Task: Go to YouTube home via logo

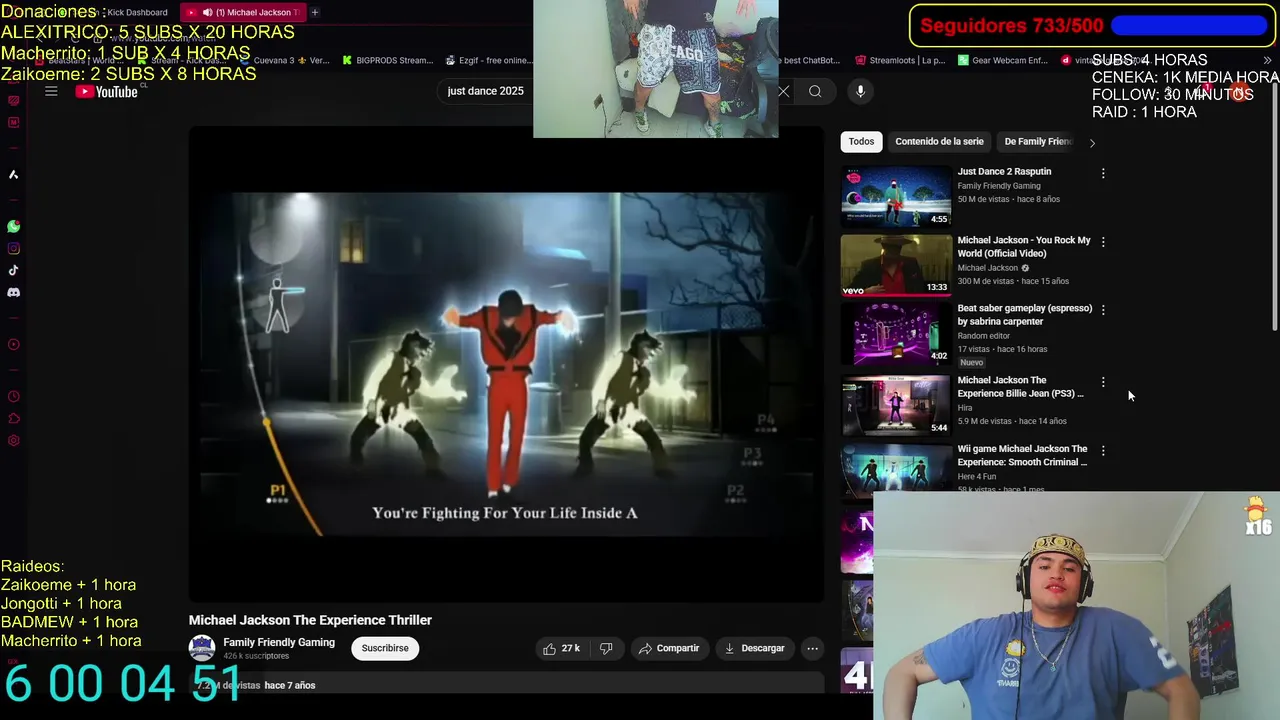Action: point(107,92)
